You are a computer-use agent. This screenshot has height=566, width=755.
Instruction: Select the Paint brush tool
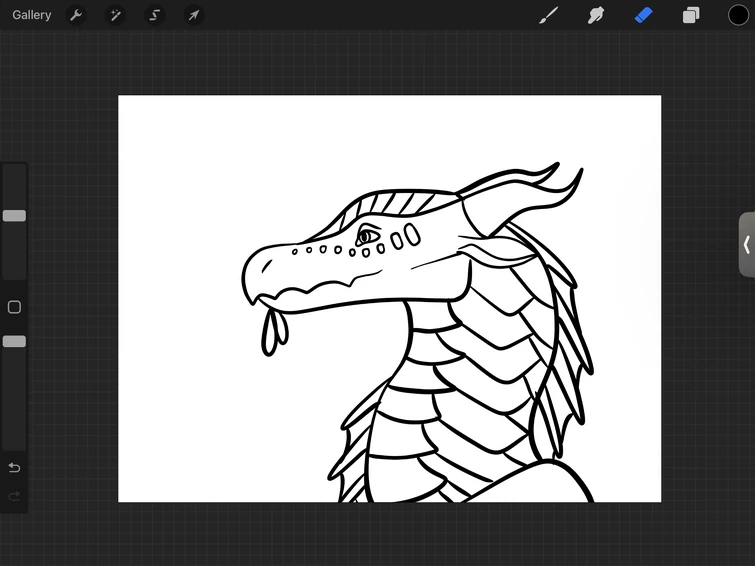pyautogui.click(x=548, y=15)
